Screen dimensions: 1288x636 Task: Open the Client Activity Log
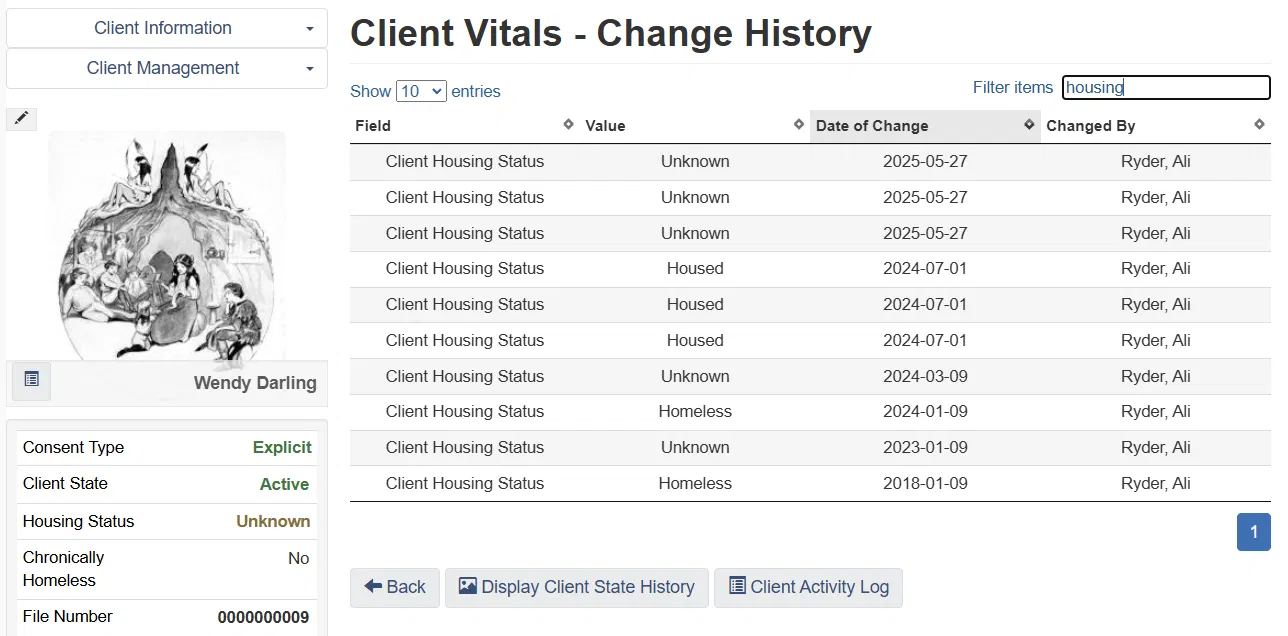[808, 587]
